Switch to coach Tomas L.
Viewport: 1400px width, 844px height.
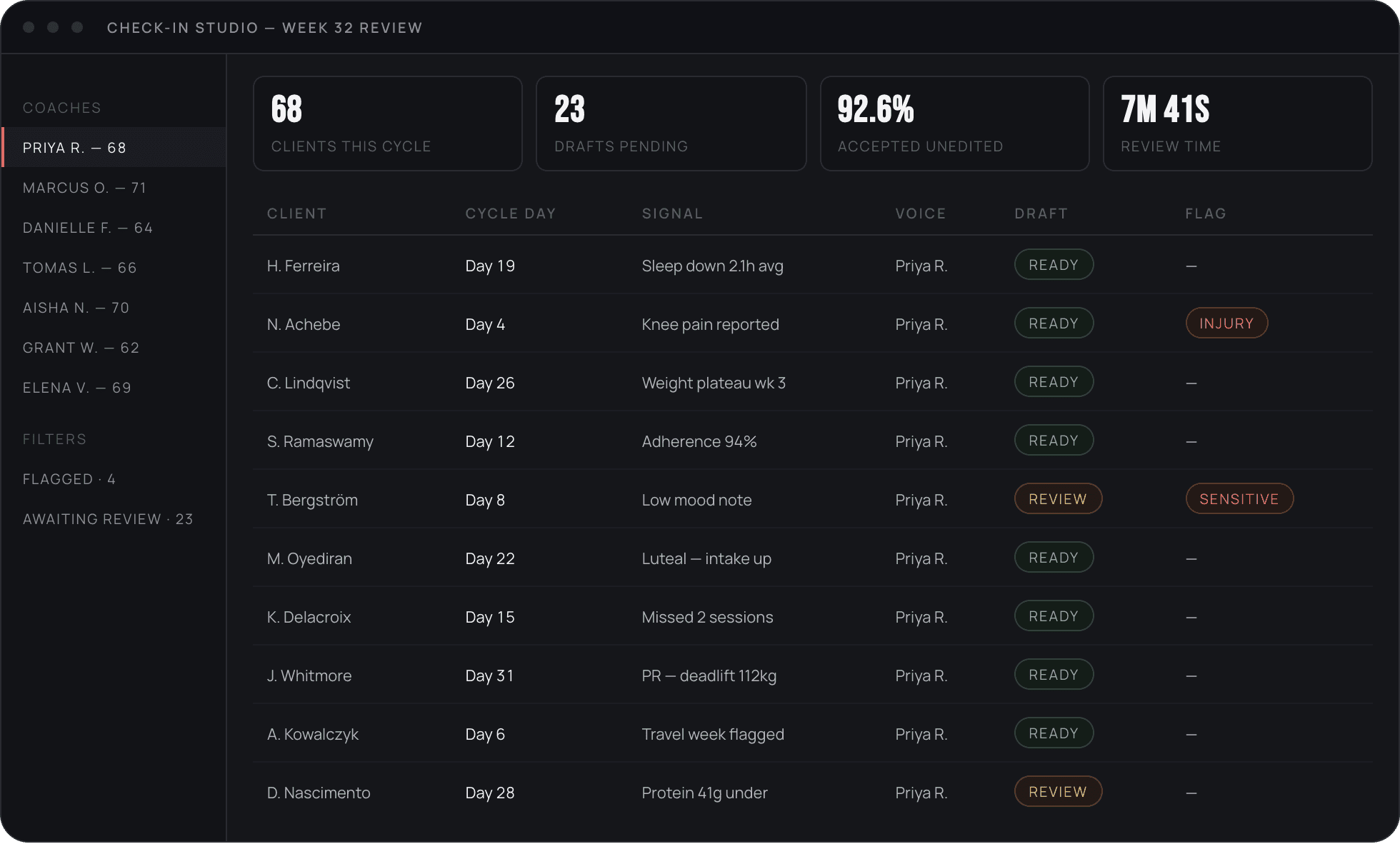click(x=114, y=268)
